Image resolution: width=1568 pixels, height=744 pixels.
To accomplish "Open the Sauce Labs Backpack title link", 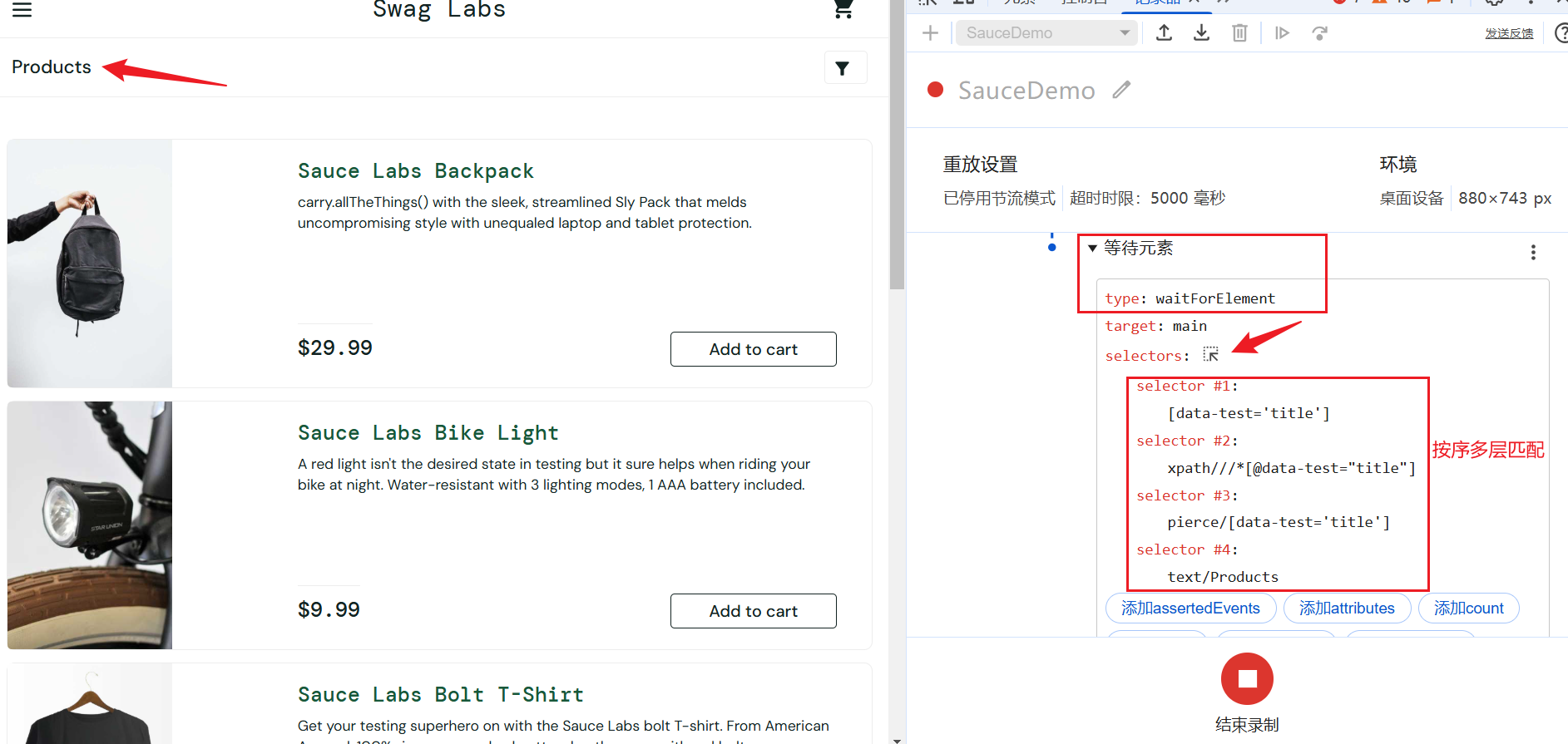I will (416, 171).
